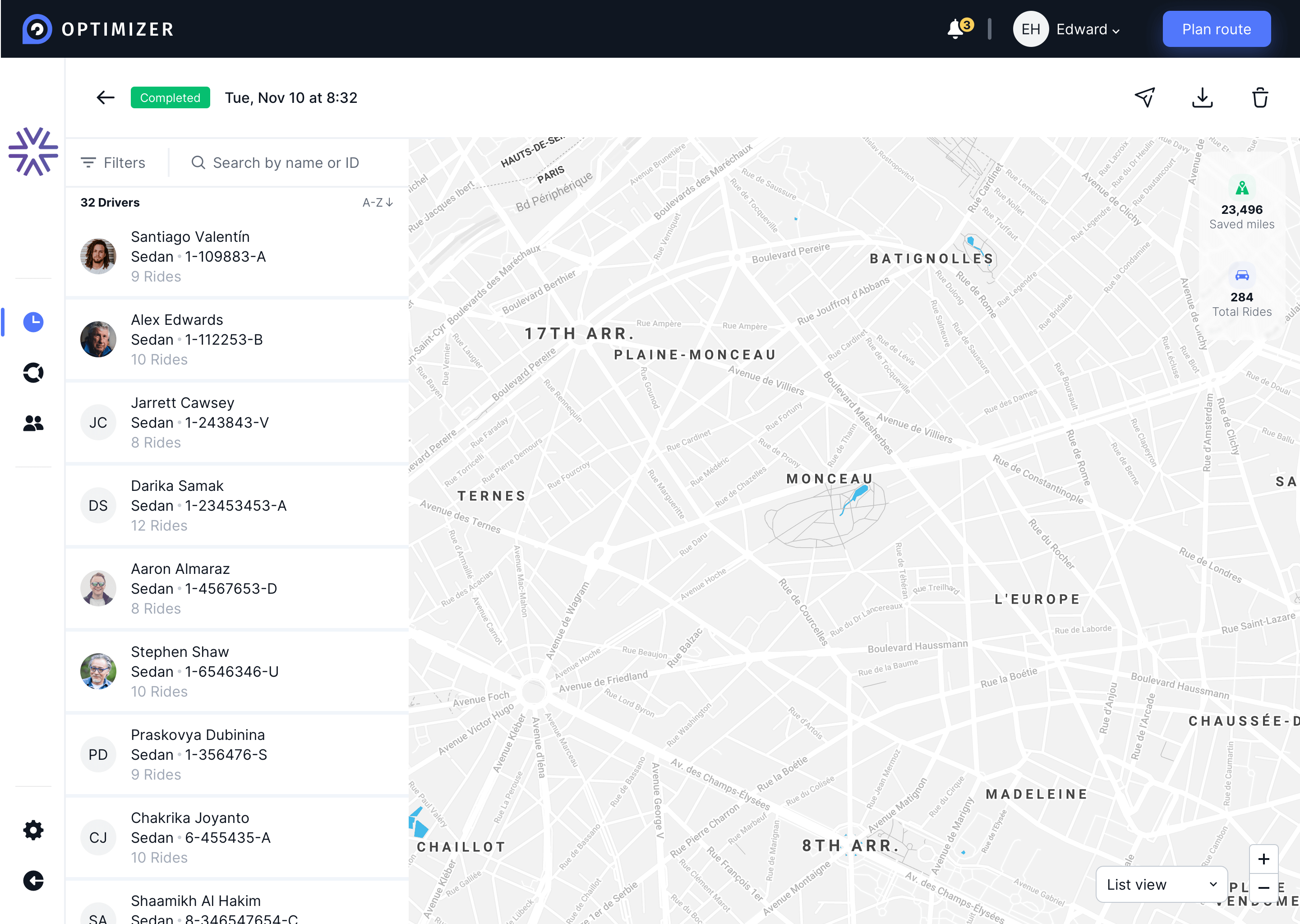Zoom in on the map
The width and height of the screenshot is (1300, 924).
click(1263, 859)
